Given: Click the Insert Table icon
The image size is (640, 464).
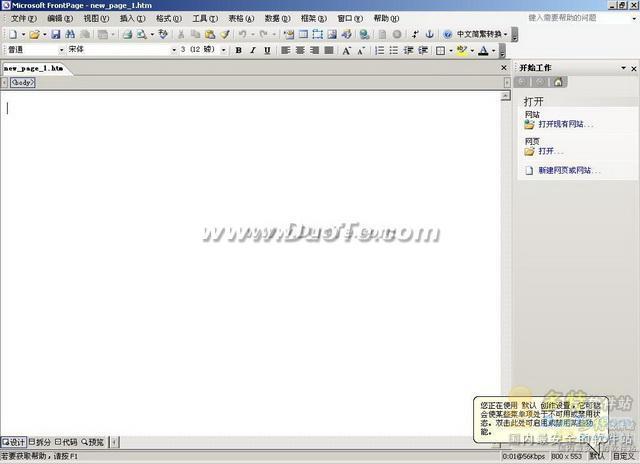Looking at the screenshot, I should click(303, 34).
